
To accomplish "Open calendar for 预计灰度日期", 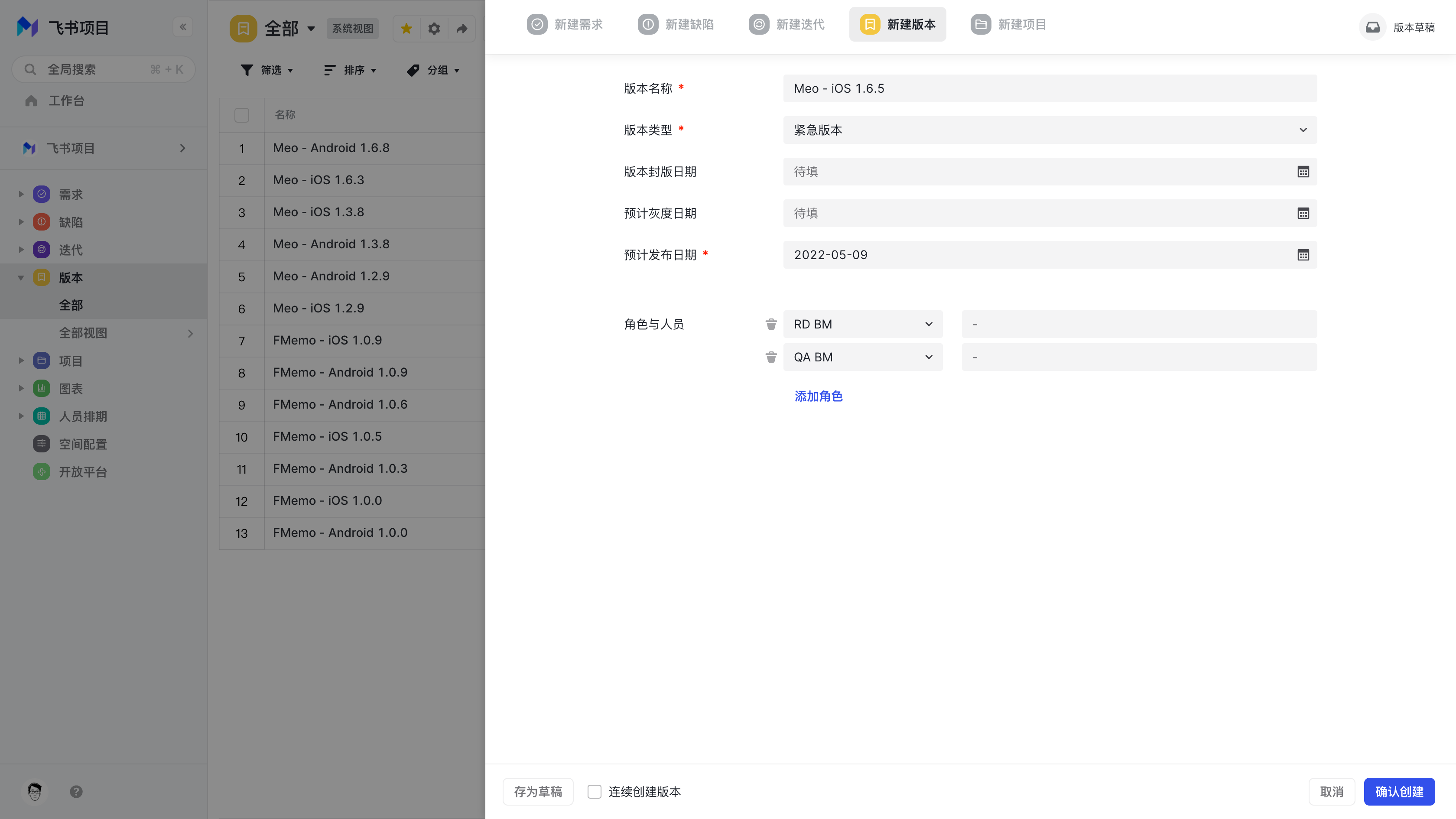I will pos(1303,214).
